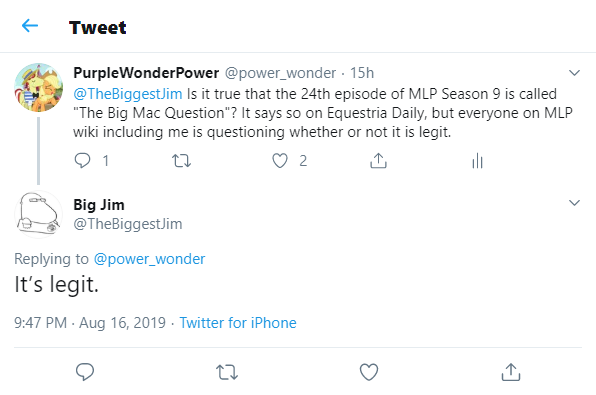Like Big Jim's "It's legit." tweet
The width and height of the screenshot is (596, 395).
[369, 372]
